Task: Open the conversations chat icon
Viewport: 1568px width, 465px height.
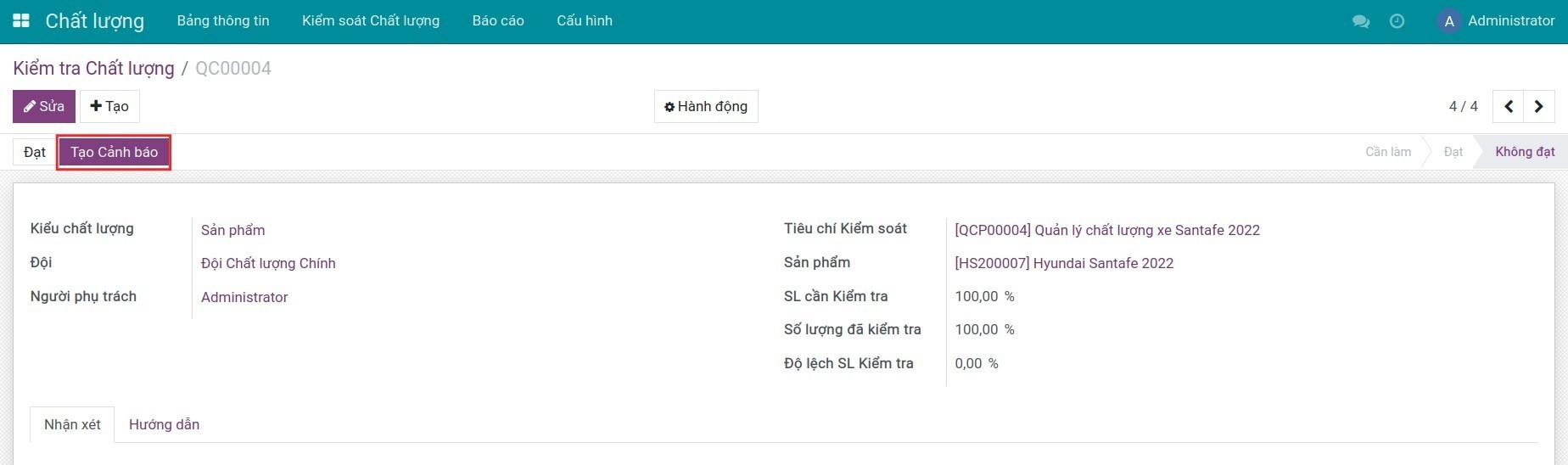Action: [x=1361, y=21]
